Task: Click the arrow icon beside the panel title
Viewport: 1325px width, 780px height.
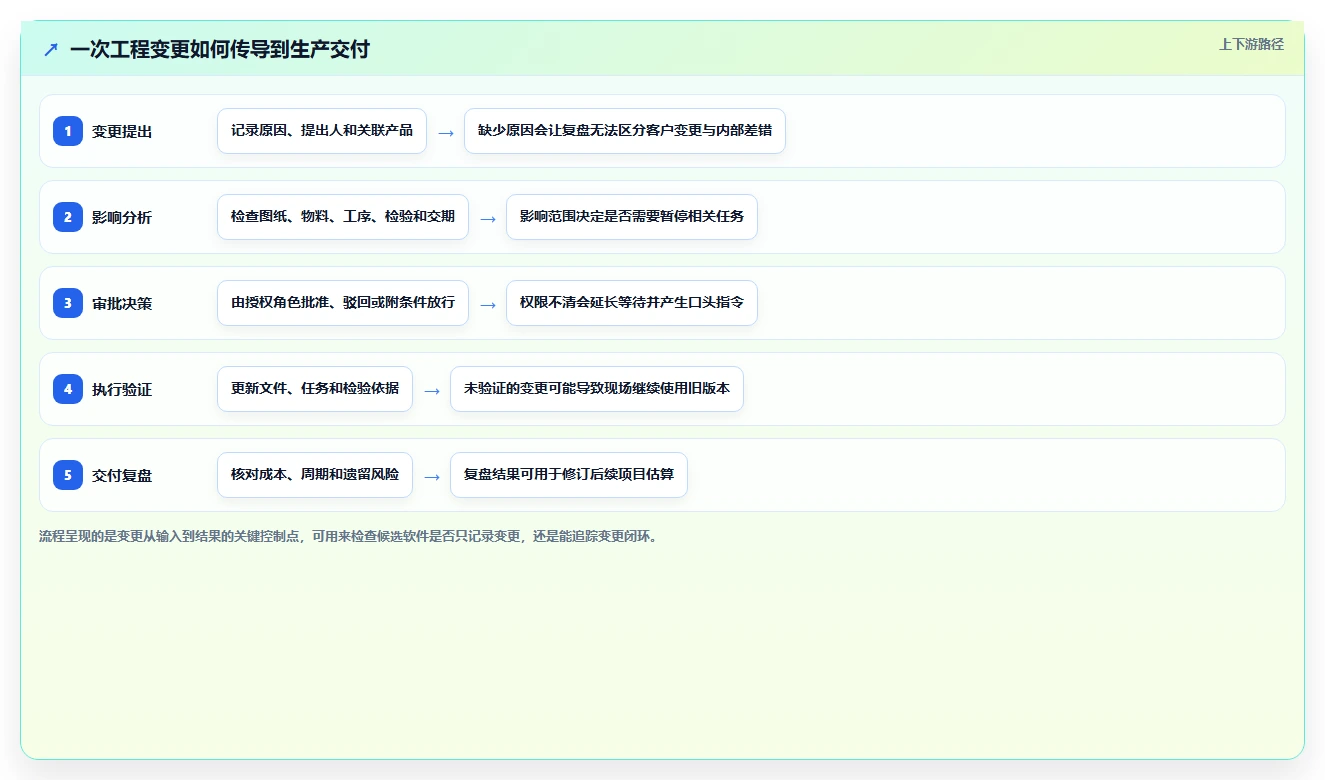Action: tap(51, 49)
